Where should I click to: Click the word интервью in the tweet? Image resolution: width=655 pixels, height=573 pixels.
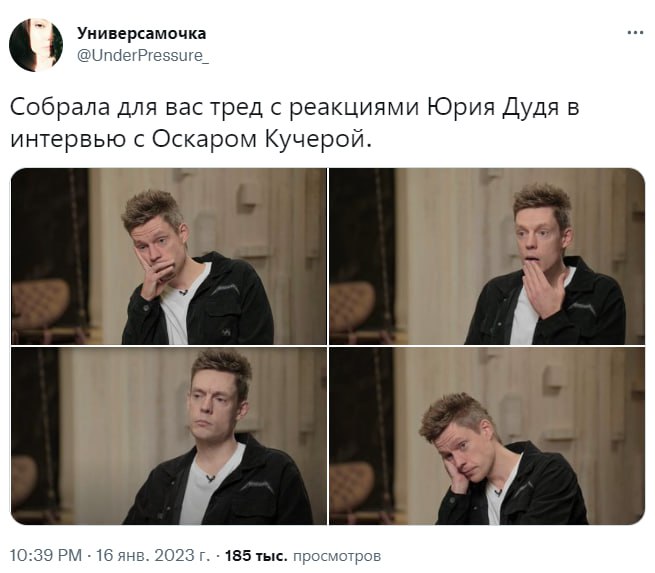point(68,140)
